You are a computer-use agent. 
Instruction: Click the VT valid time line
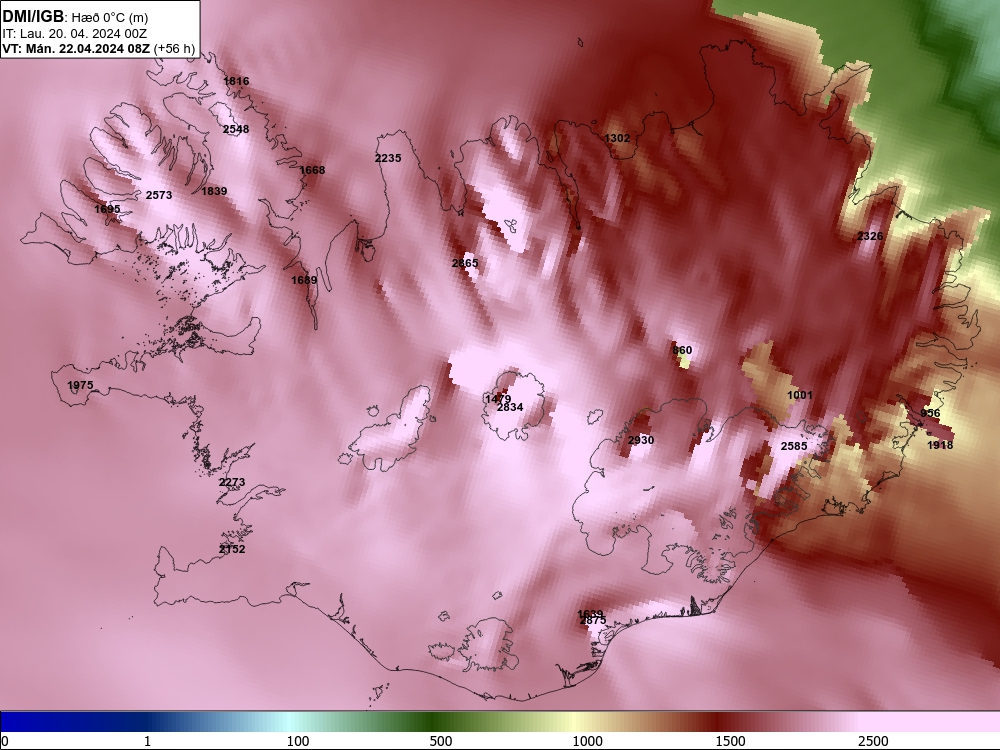[x=99, y=49]
